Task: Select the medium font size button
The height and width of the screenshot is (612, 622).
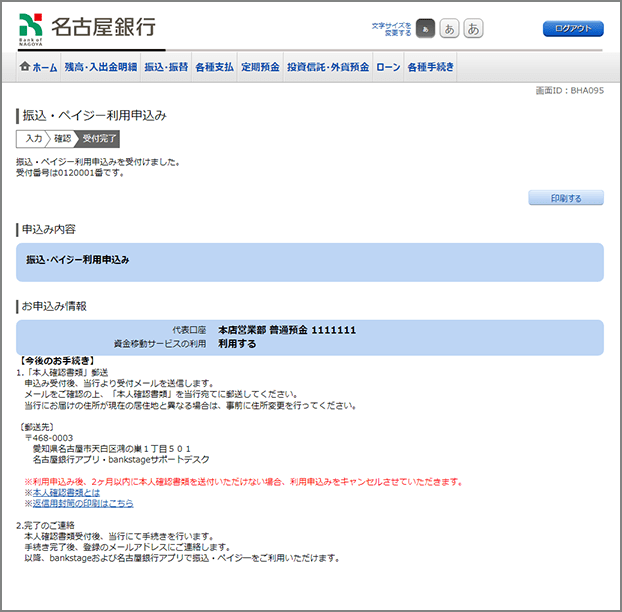Action: click(x=449, y=29)
